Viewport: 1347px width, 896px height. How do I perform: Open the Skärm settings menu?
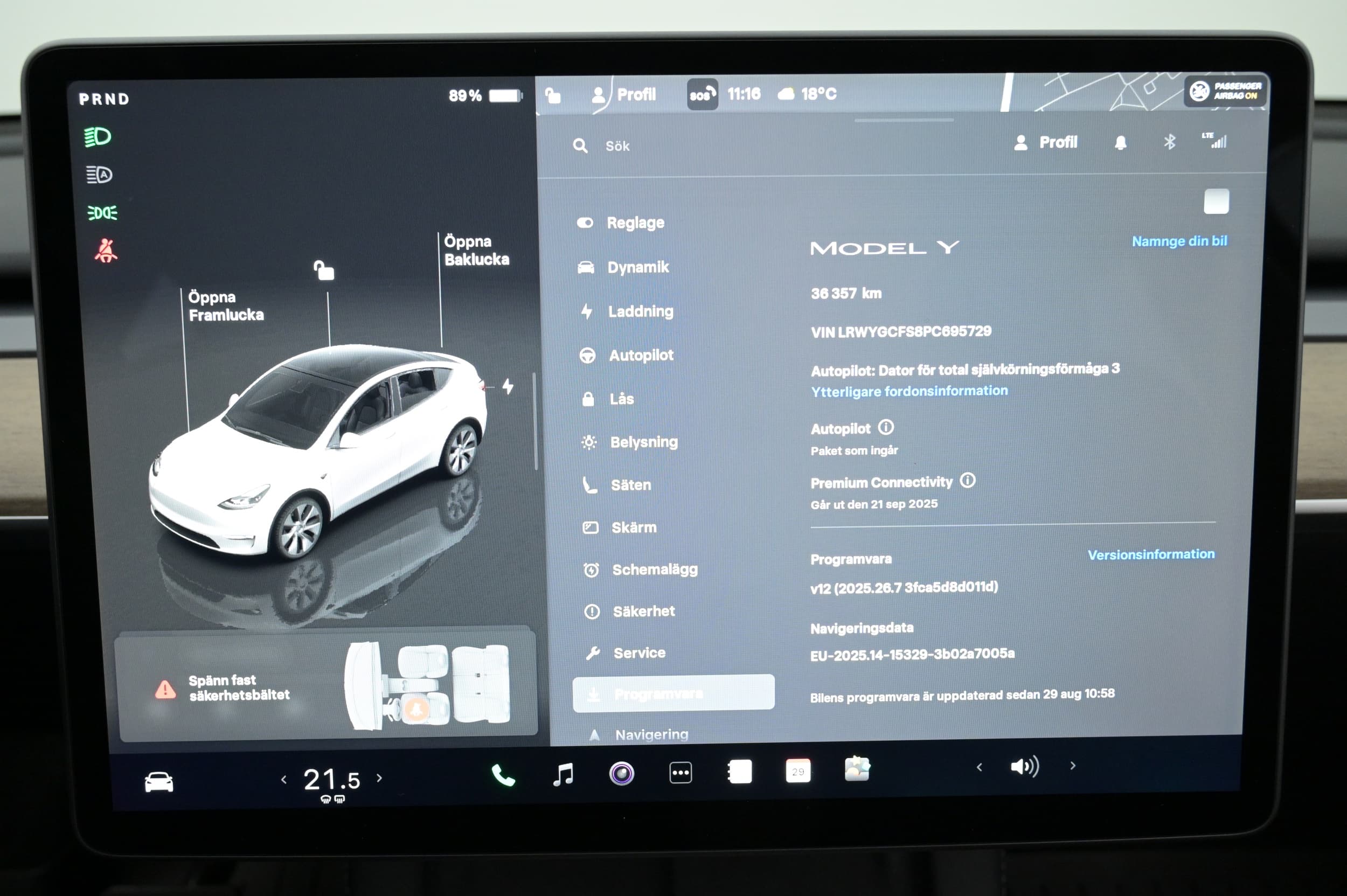coord(620,527)
